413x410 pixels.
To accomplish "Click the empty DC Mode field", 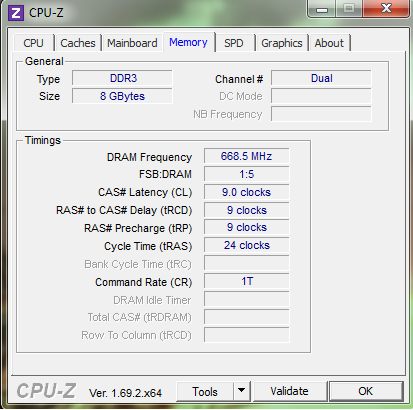I will [321, 96].
